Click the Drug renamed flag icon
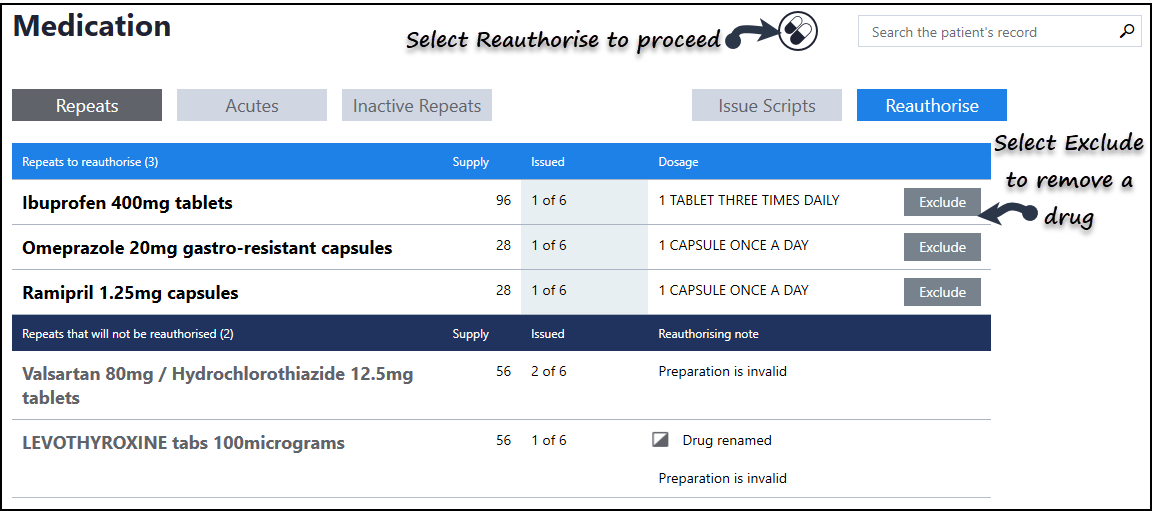 click(660, 440)
